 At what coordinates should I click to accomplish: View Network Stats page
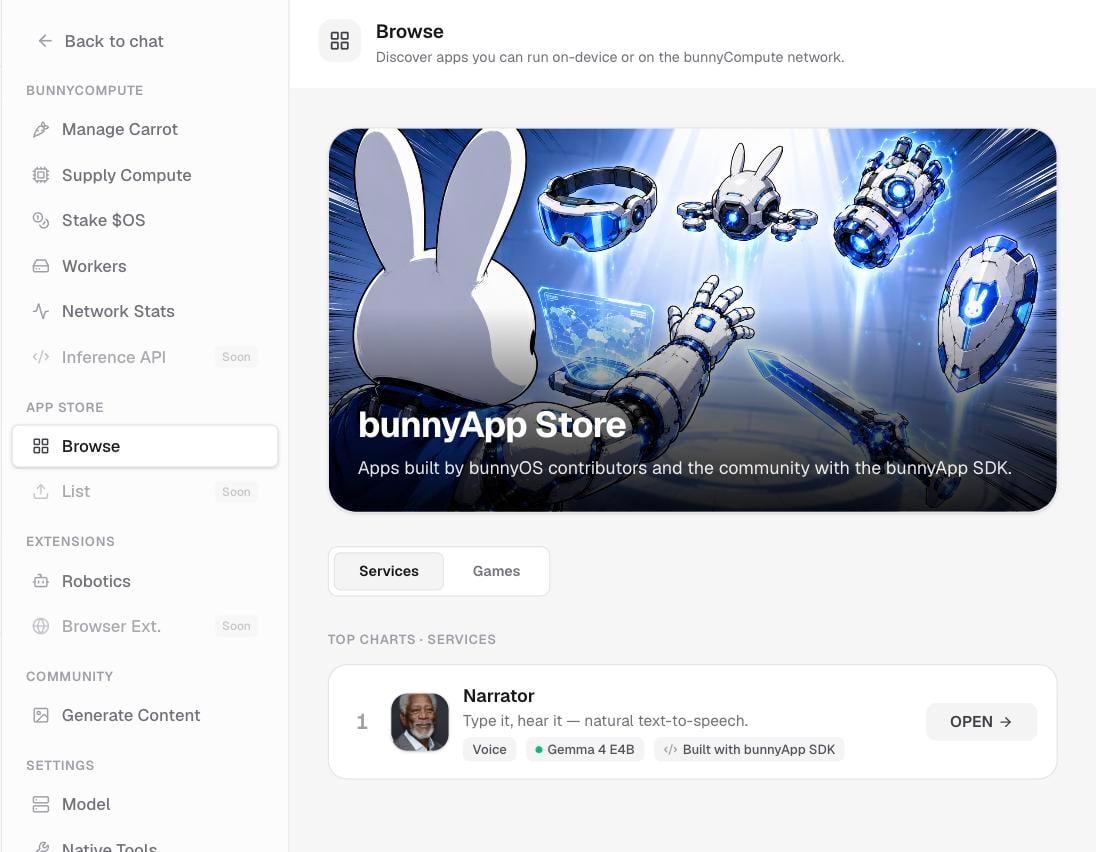pyautogui.click(x=145, y=311)
